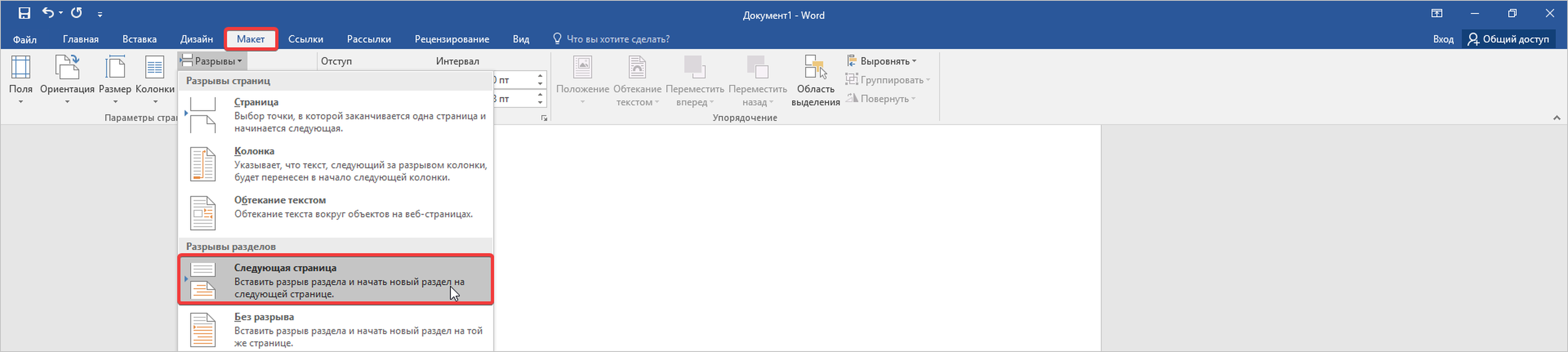Viewport: 1568px width, 352px height.
Task: Open the Размер page size button
Action: pyautogui.click(x=115, y=79)
